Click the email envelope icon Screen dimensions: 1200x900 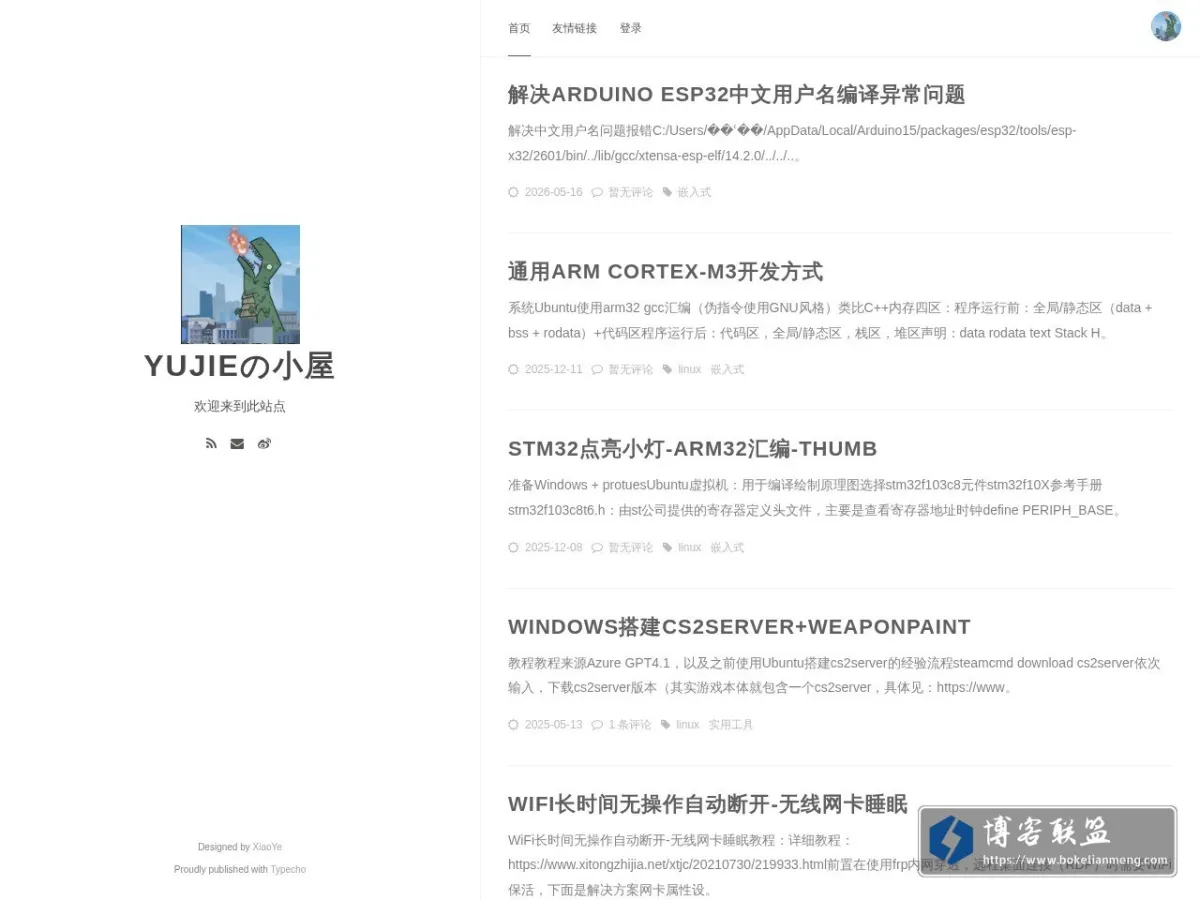click(x=237, y=444)
